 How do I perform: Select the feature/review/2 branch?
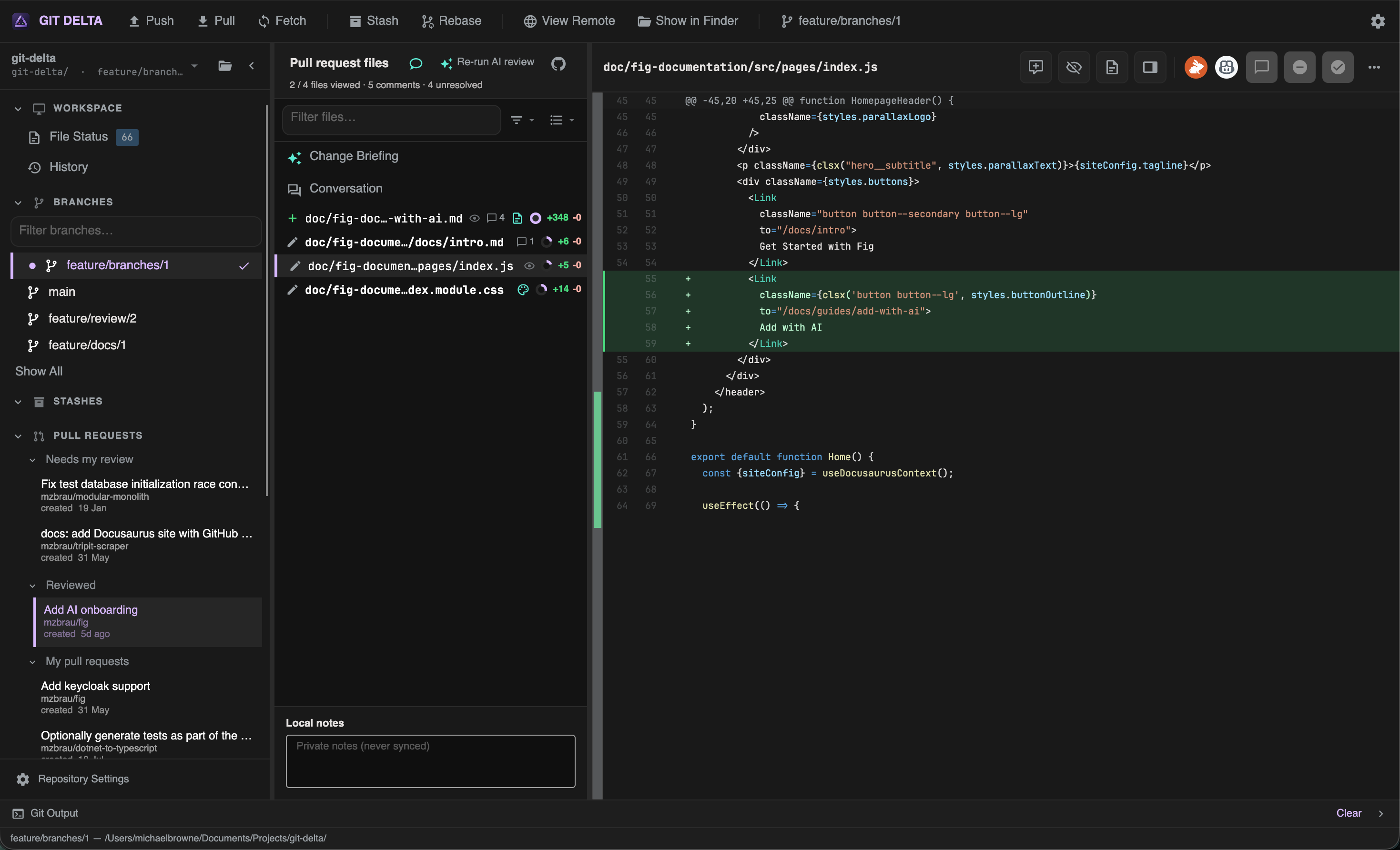(x=136, y=318)
